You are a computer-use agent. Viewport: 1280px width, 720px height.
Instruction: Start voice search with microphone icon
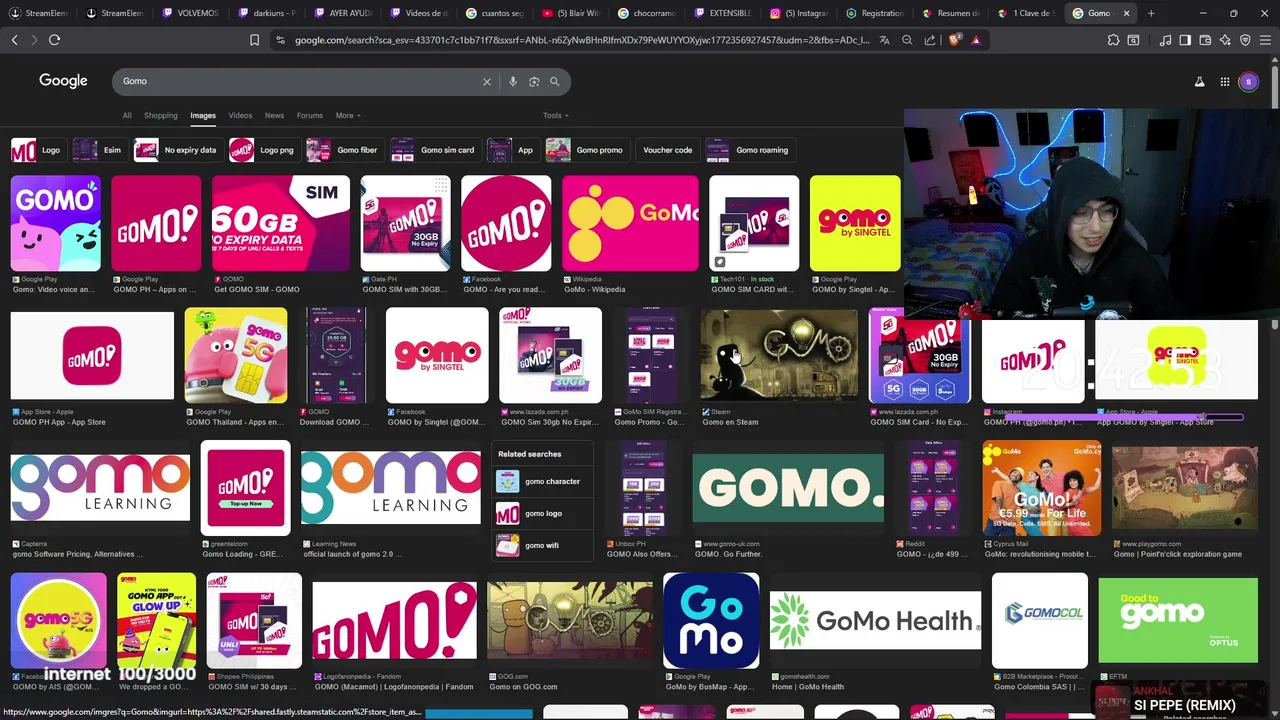(x=513, y=82)
